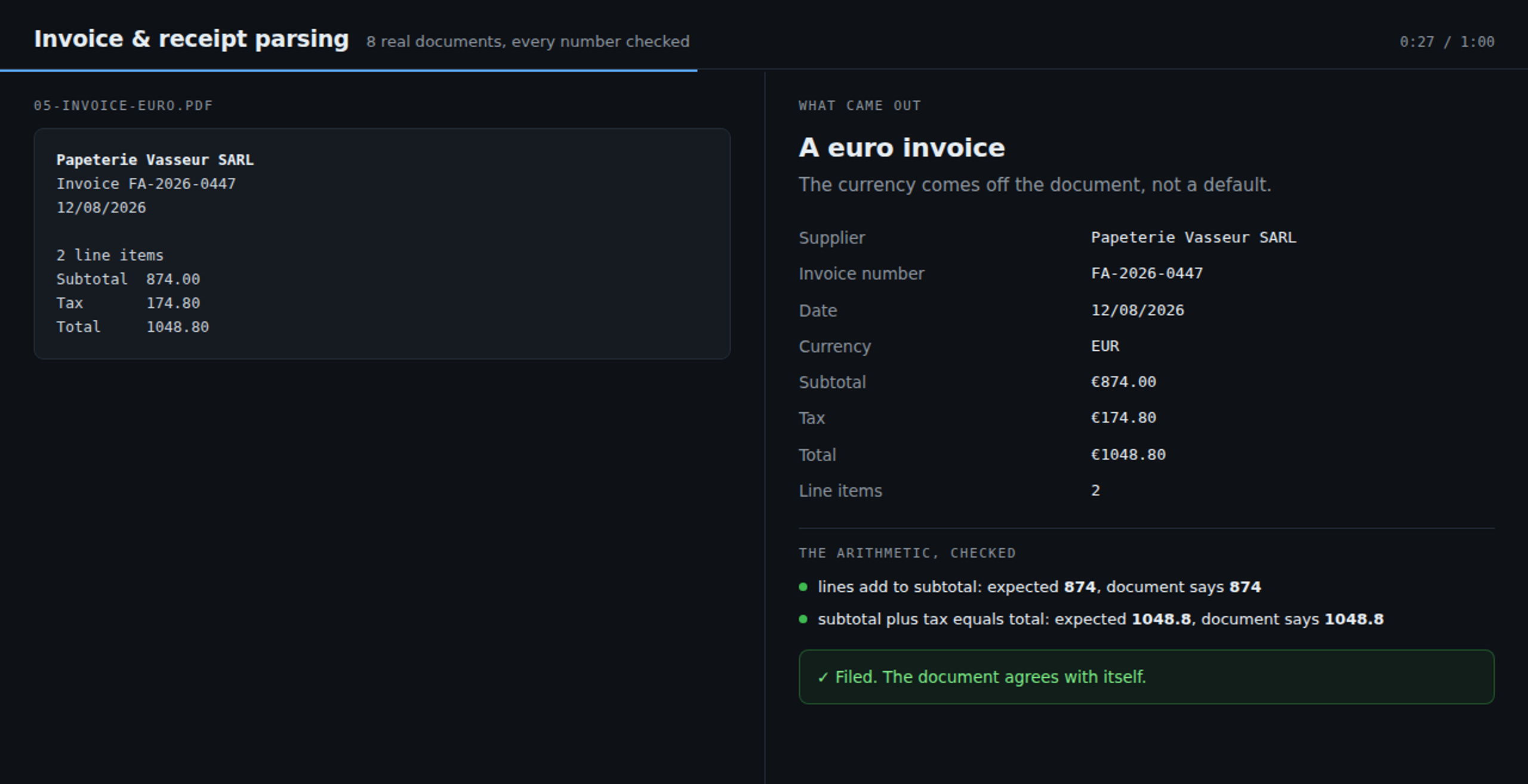Click the Currency value EUR

click(1105, 346)
